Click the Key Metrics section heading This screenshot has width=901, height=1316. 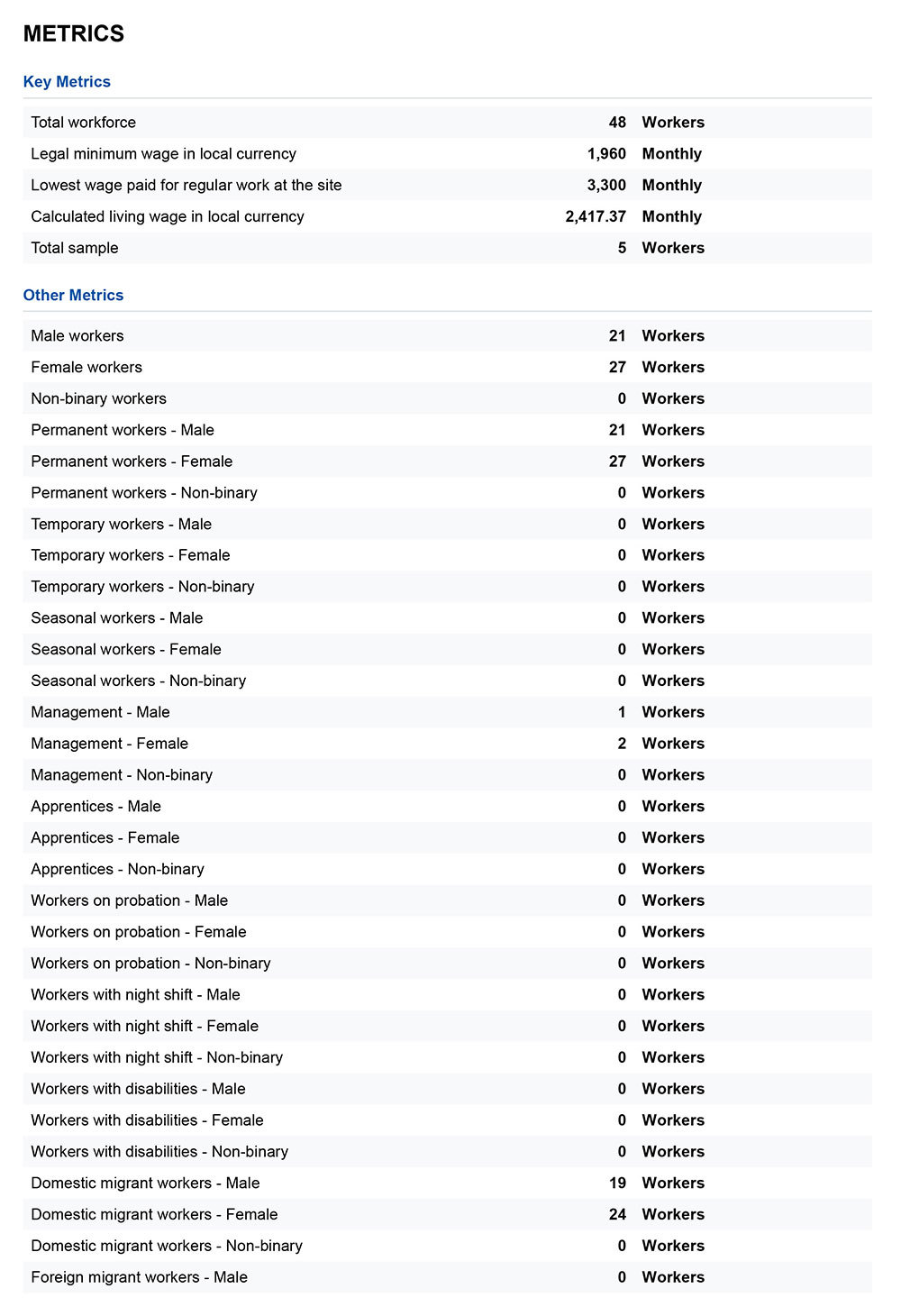coord(67,82)
